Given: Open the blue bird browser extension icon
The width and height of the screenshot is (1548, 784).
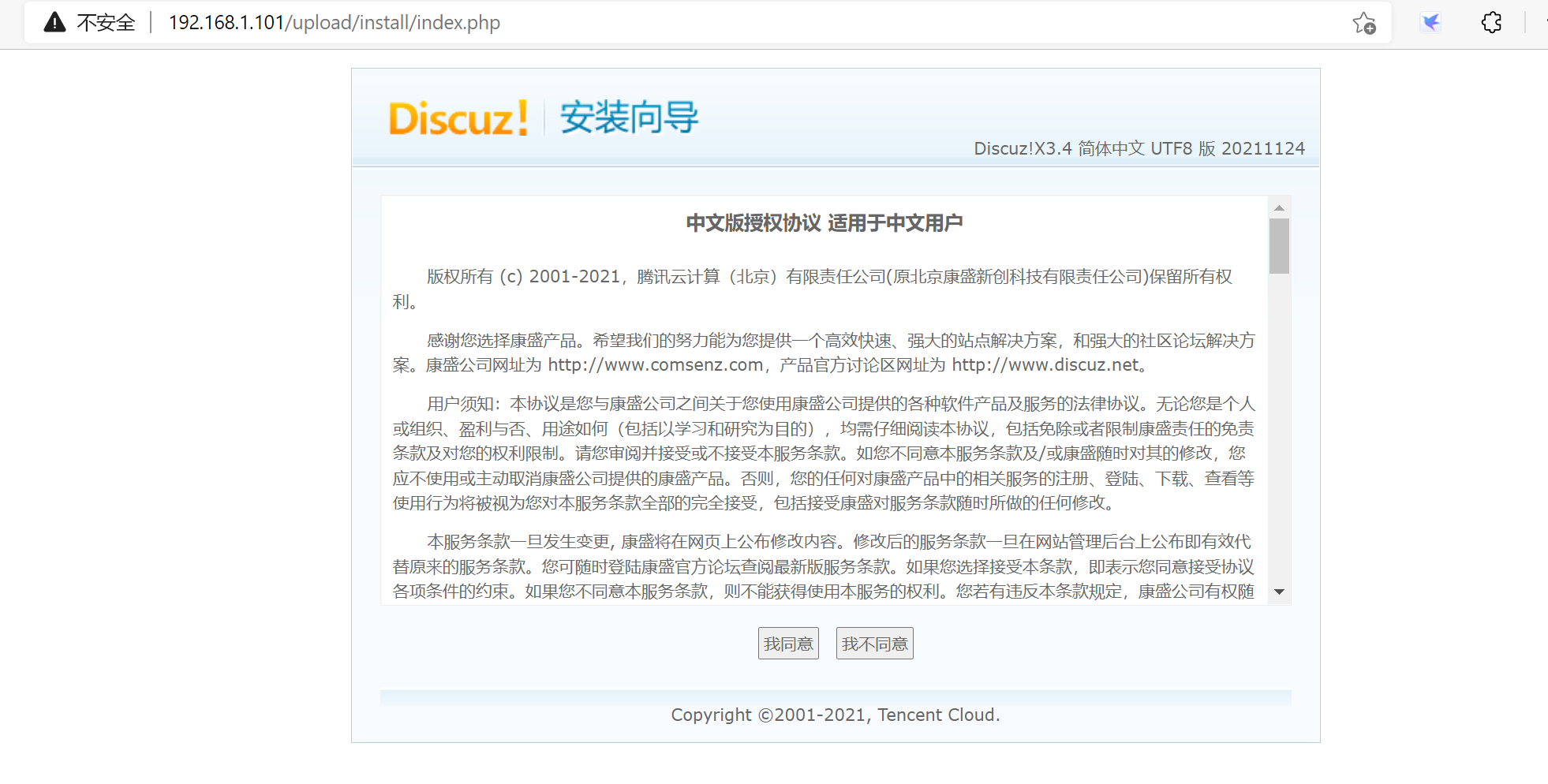Looking at the screenshot, I should [1430, 22].
